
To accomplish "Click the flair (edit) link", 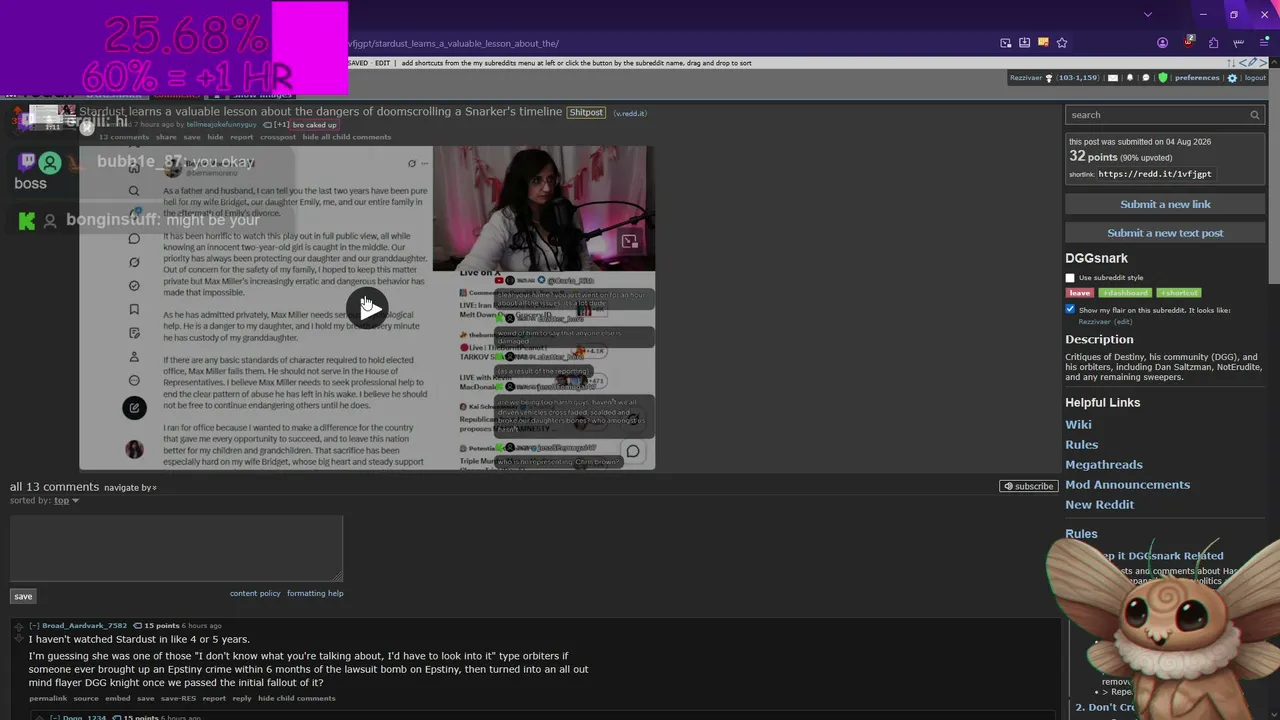I will pos(1123,322).
